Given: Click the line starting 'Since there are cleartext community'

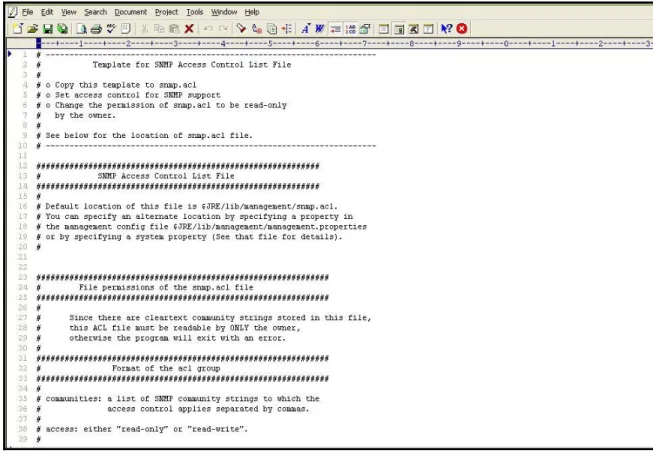Looking at the screenshot, I should (x=220, y=318).
